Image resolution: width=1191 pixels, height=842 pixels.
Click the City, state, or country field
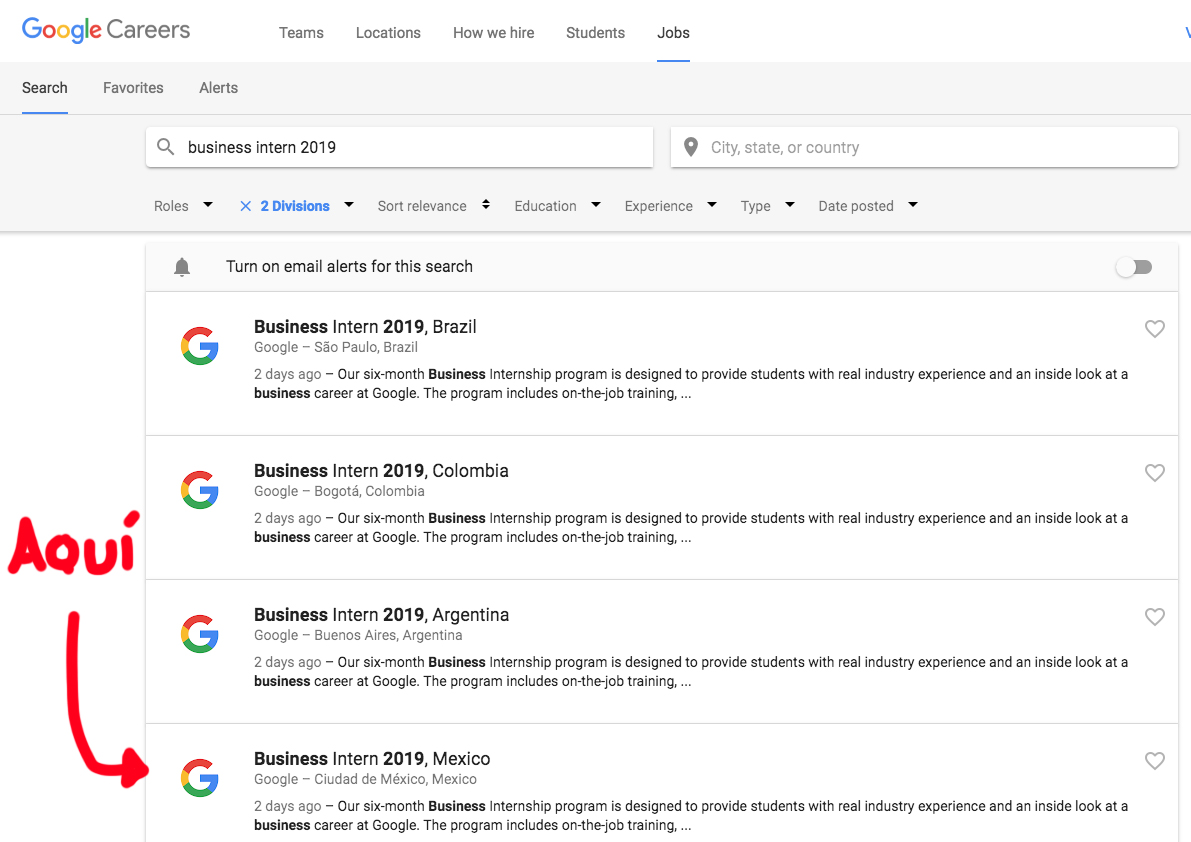[x=900, y=146]
